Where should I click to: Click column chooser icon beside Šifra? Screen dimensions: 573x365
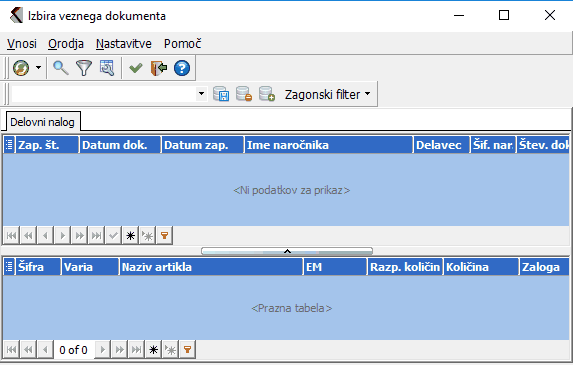pos(9,267)
